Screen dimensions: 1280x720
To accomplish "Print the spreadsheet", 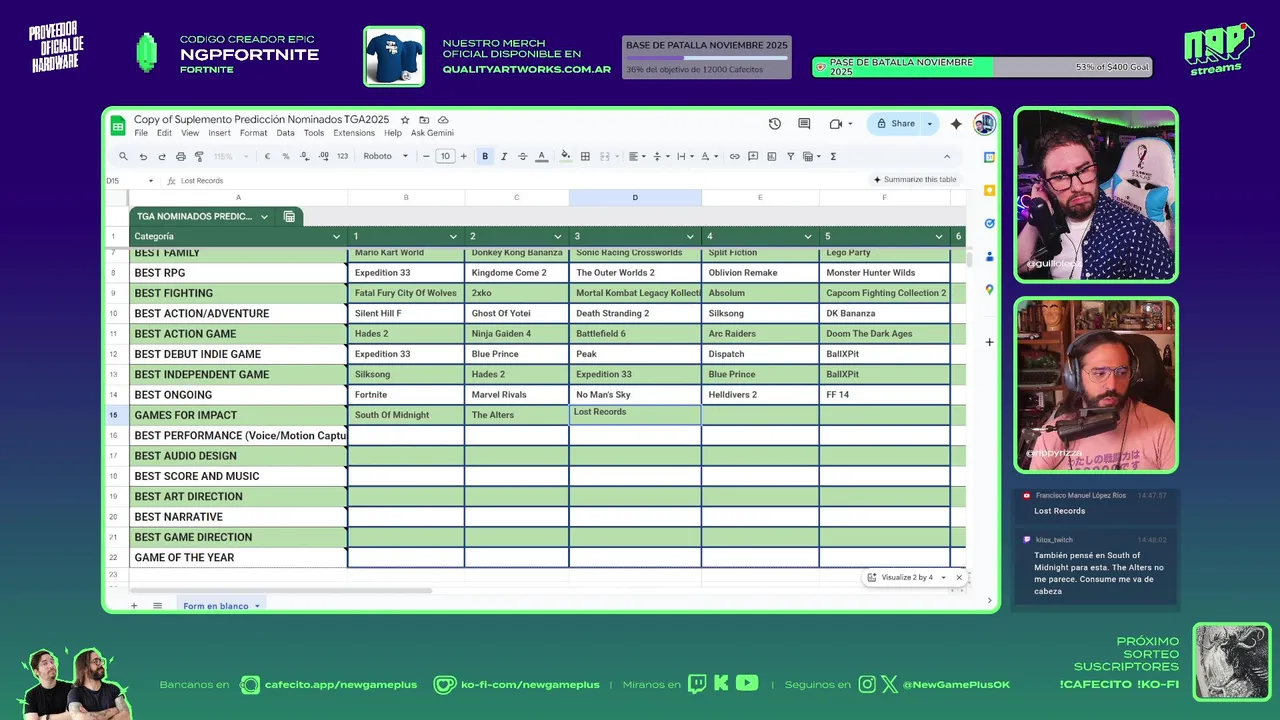I will [181, 156].
